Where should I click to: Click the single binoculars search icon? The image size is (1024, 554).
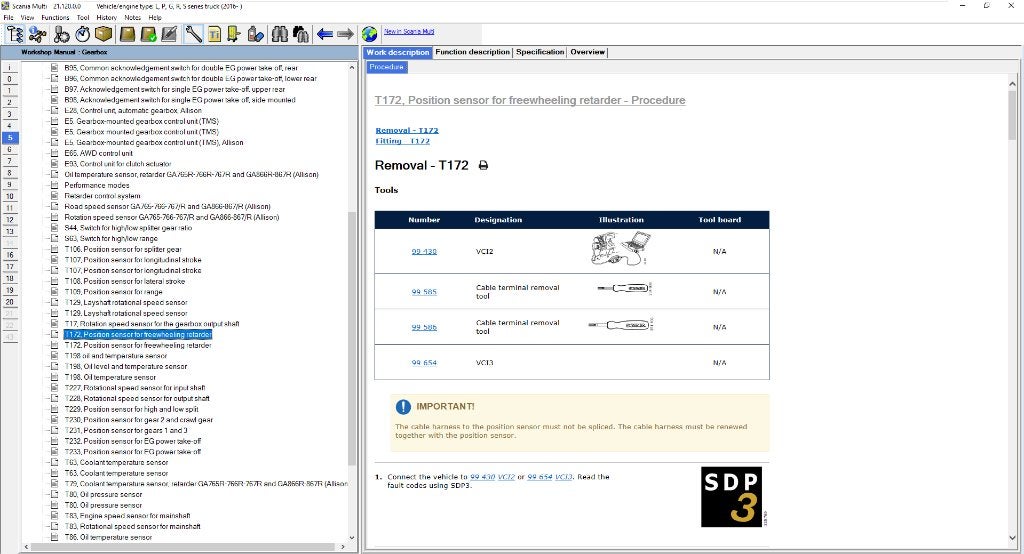tap(280, 34)
